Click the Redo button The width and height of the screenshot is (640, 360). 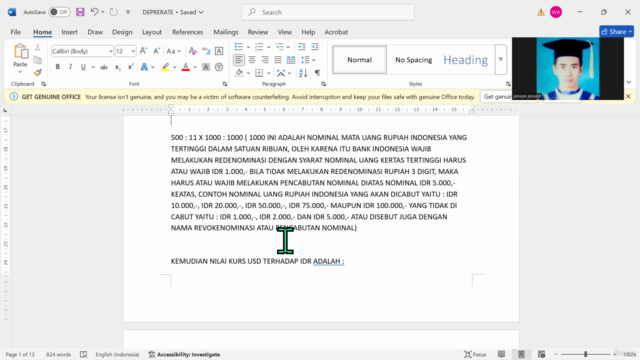pos(113,12)
